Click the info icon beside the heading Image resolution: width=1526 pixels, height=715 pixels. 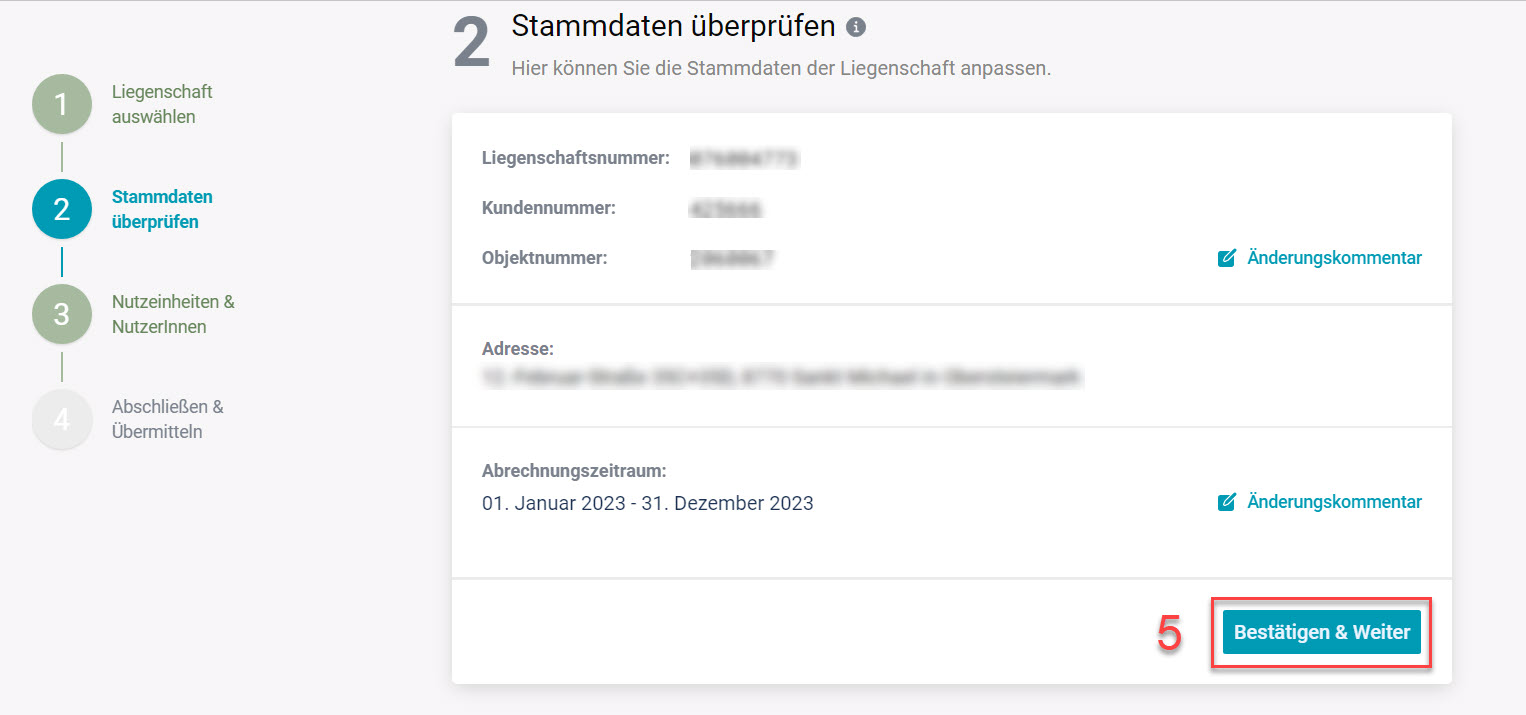855,27
